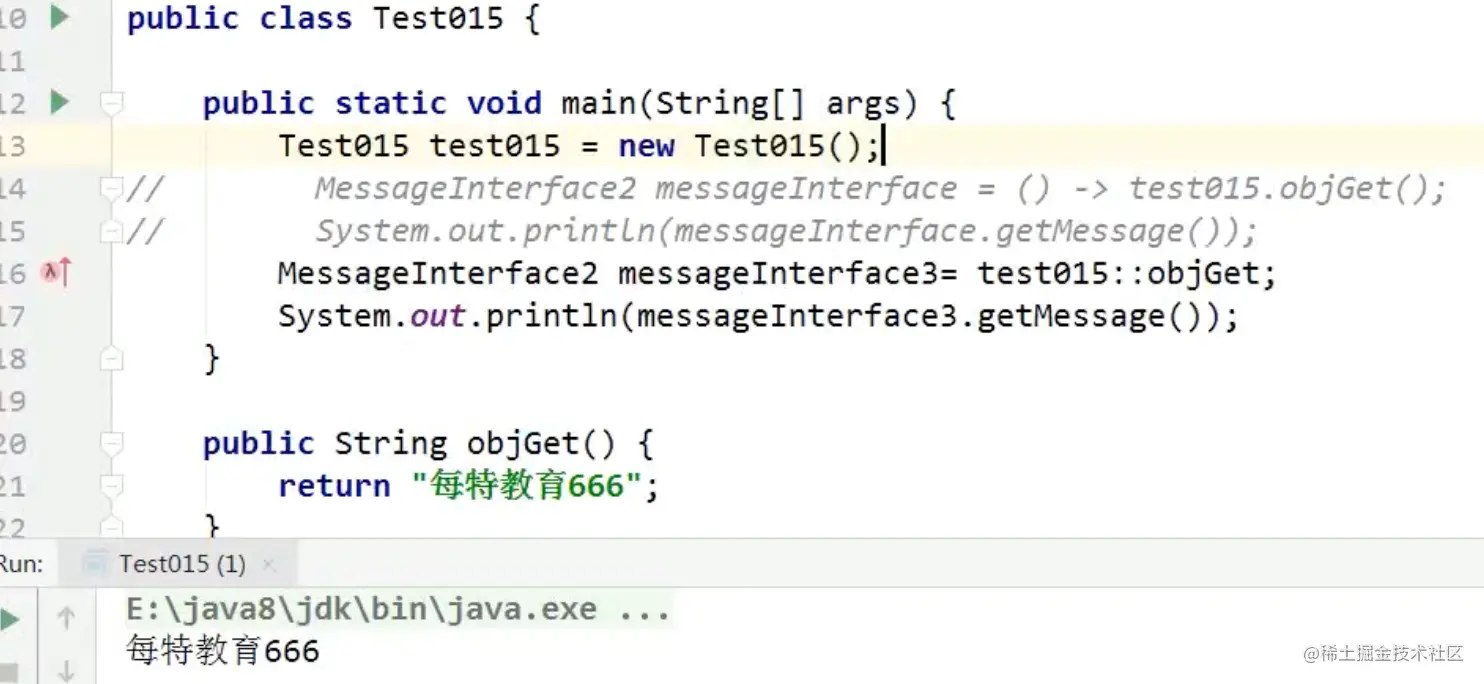The width and height of the screenshot is (1484, 684).
Task: Open the E:\java8\jdk\bin\java.exe command line
Action: tap(398, 609)
